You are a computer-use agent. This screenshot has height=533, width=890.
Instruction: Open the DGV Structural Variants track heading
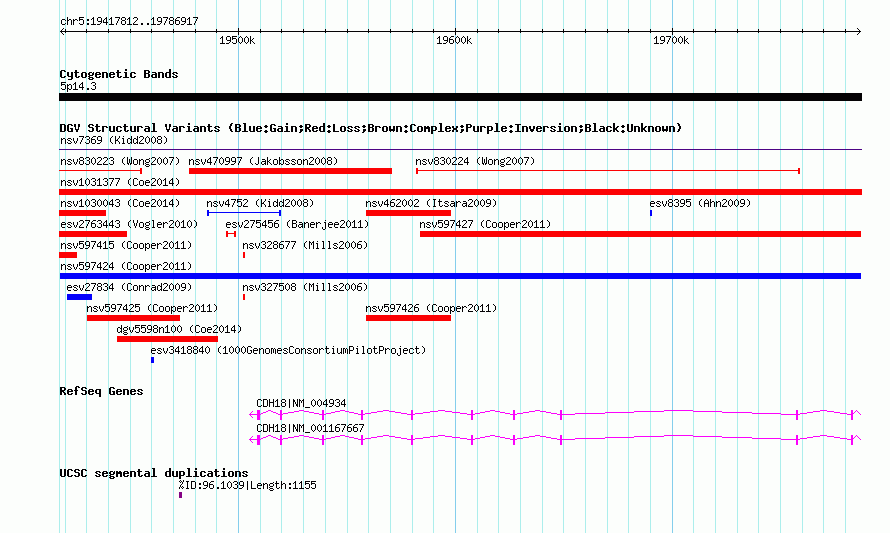tap(371, 128)
